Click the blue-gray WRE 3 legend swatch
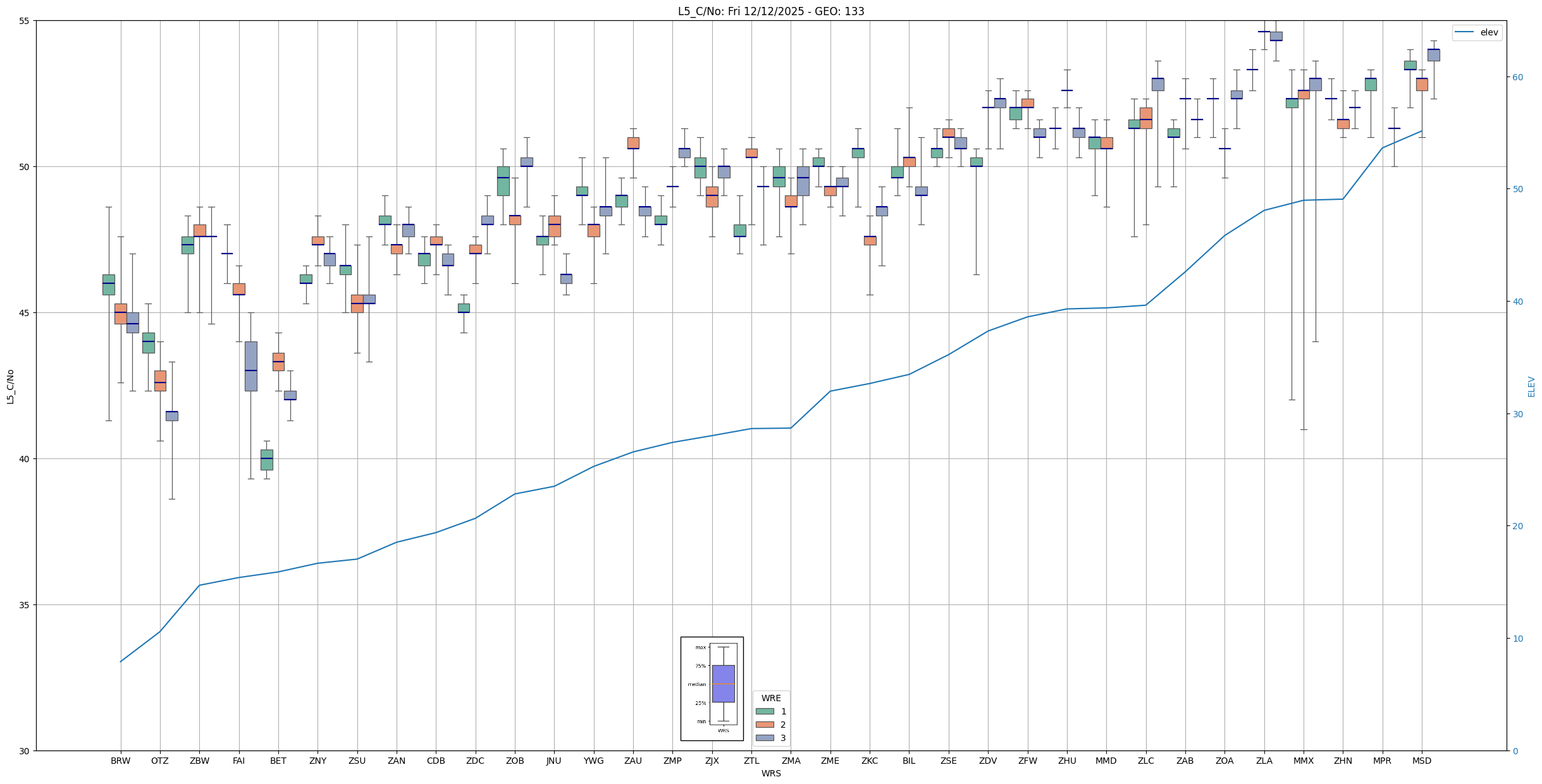The width and height of the screenshot is (1542, 784). click(x=764, y=738)
